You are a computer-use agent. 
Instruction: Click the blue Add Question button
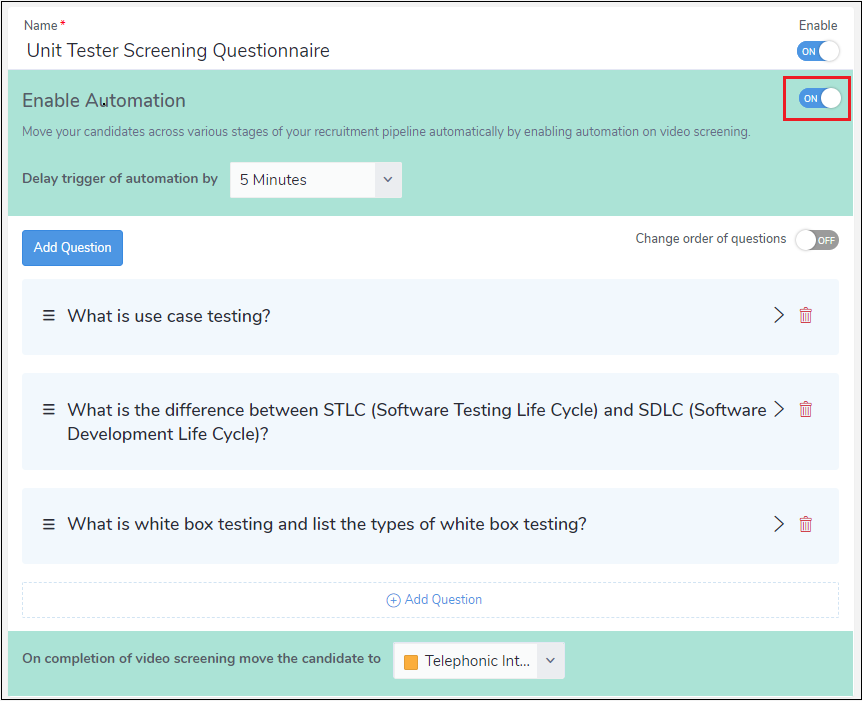72,248
